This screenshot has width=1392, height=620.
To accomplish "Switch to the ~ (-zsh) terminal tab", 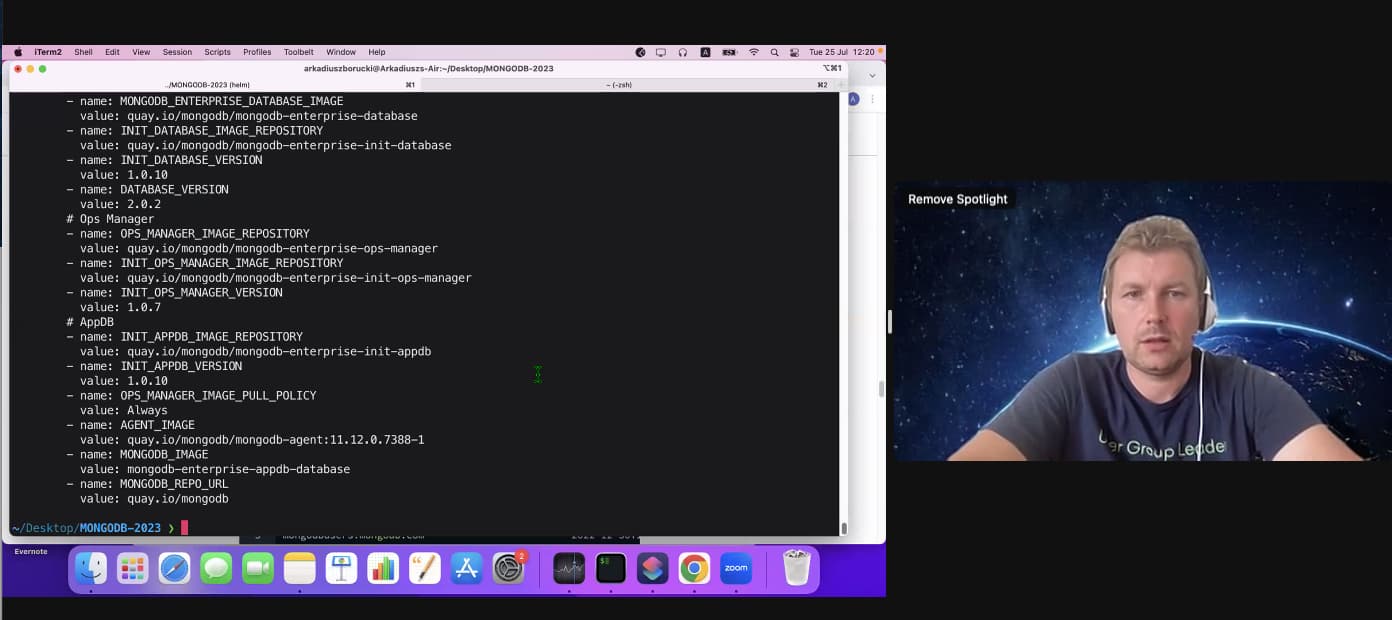I will pos(628,85).
